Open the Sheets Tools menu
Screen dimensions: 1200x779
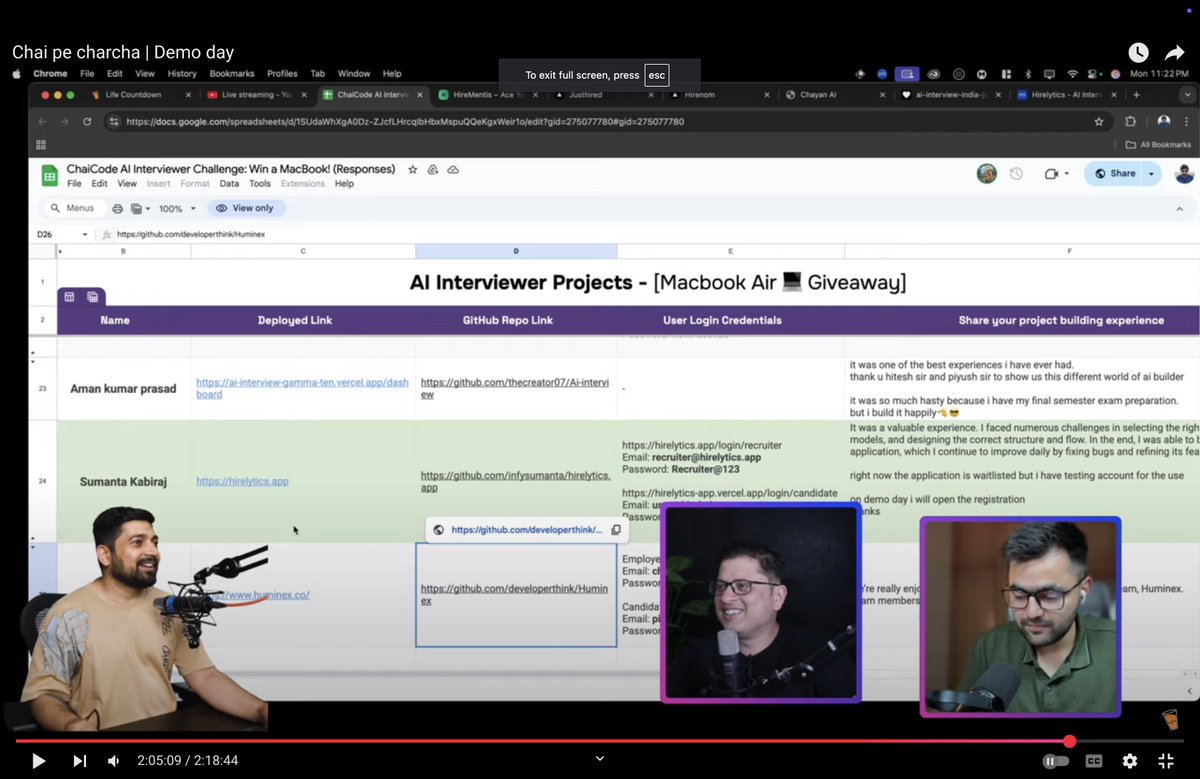(x=260, y=184)
